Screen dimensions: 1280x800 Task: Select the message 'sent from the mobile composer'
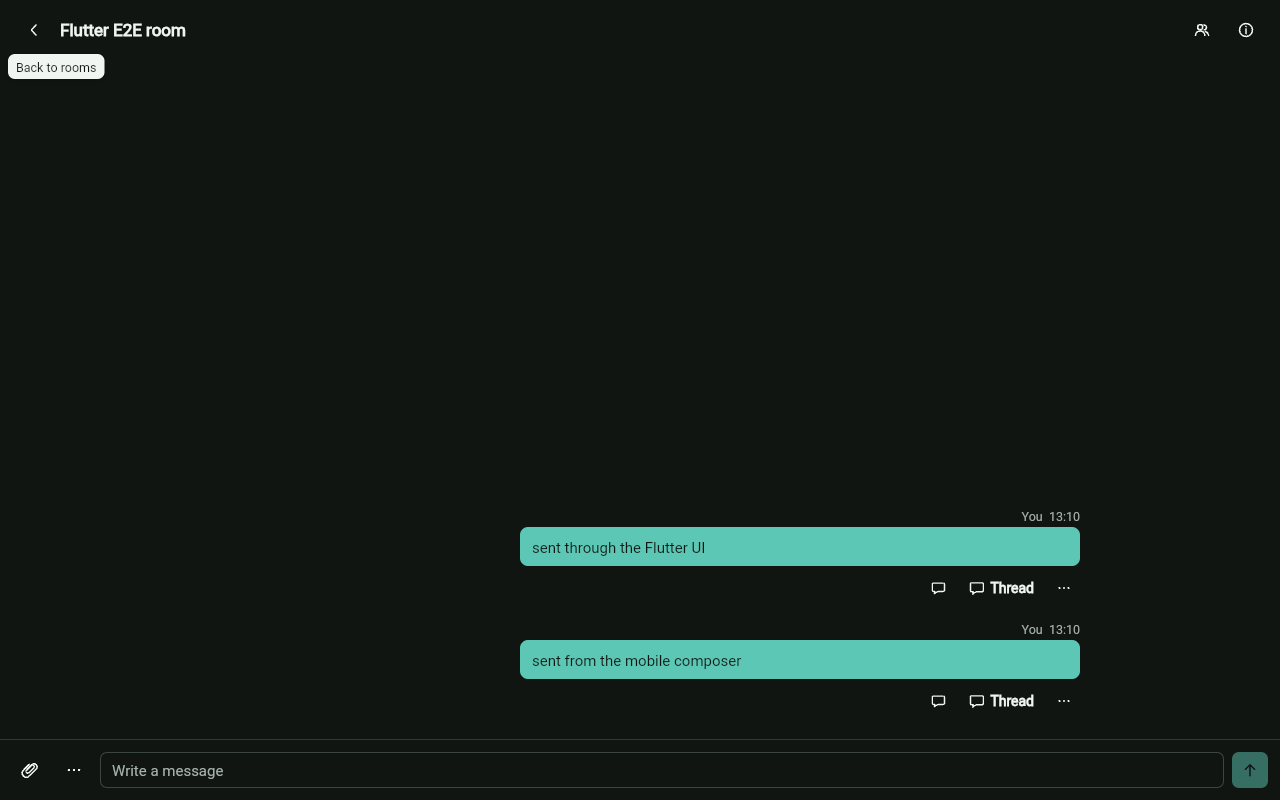[800, 660]
